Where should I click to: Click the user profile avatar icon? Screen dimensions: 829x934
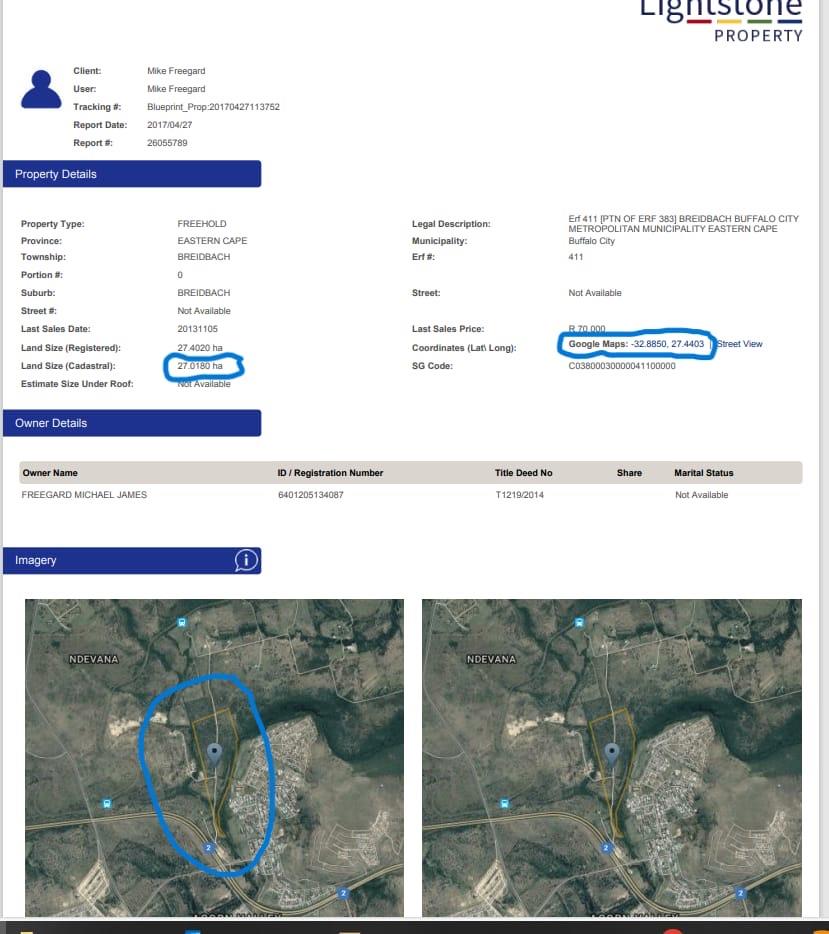click(x=41, y=90)
